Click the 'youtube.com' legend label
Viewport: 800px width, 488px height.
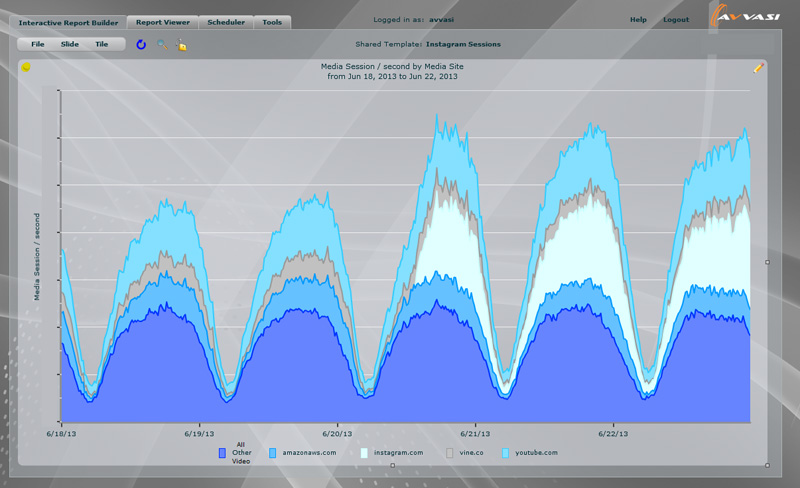click(x=536, y=453)
